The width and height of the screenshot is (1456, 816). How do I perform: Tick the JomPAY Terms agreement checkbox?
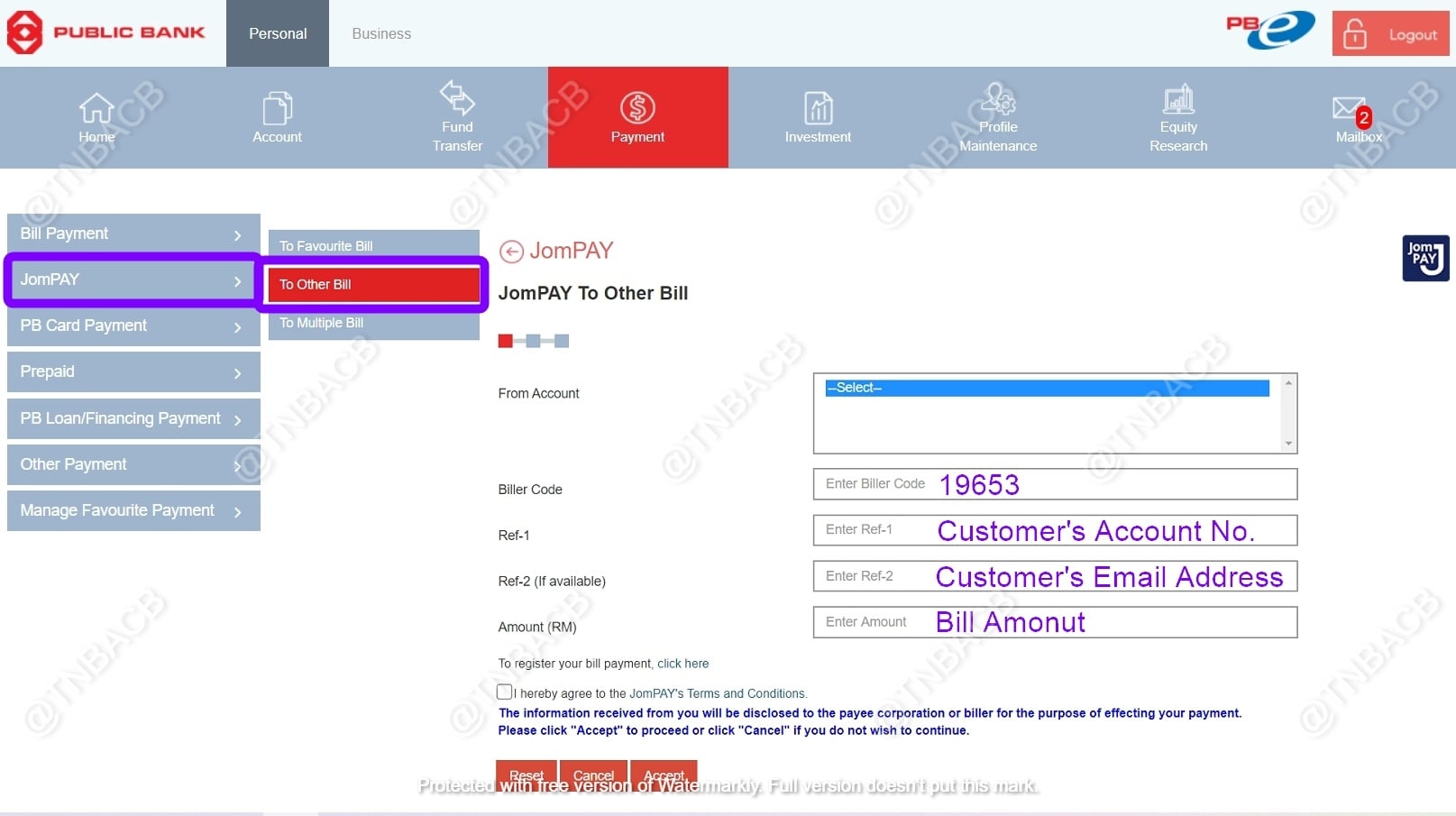point(505,692)
